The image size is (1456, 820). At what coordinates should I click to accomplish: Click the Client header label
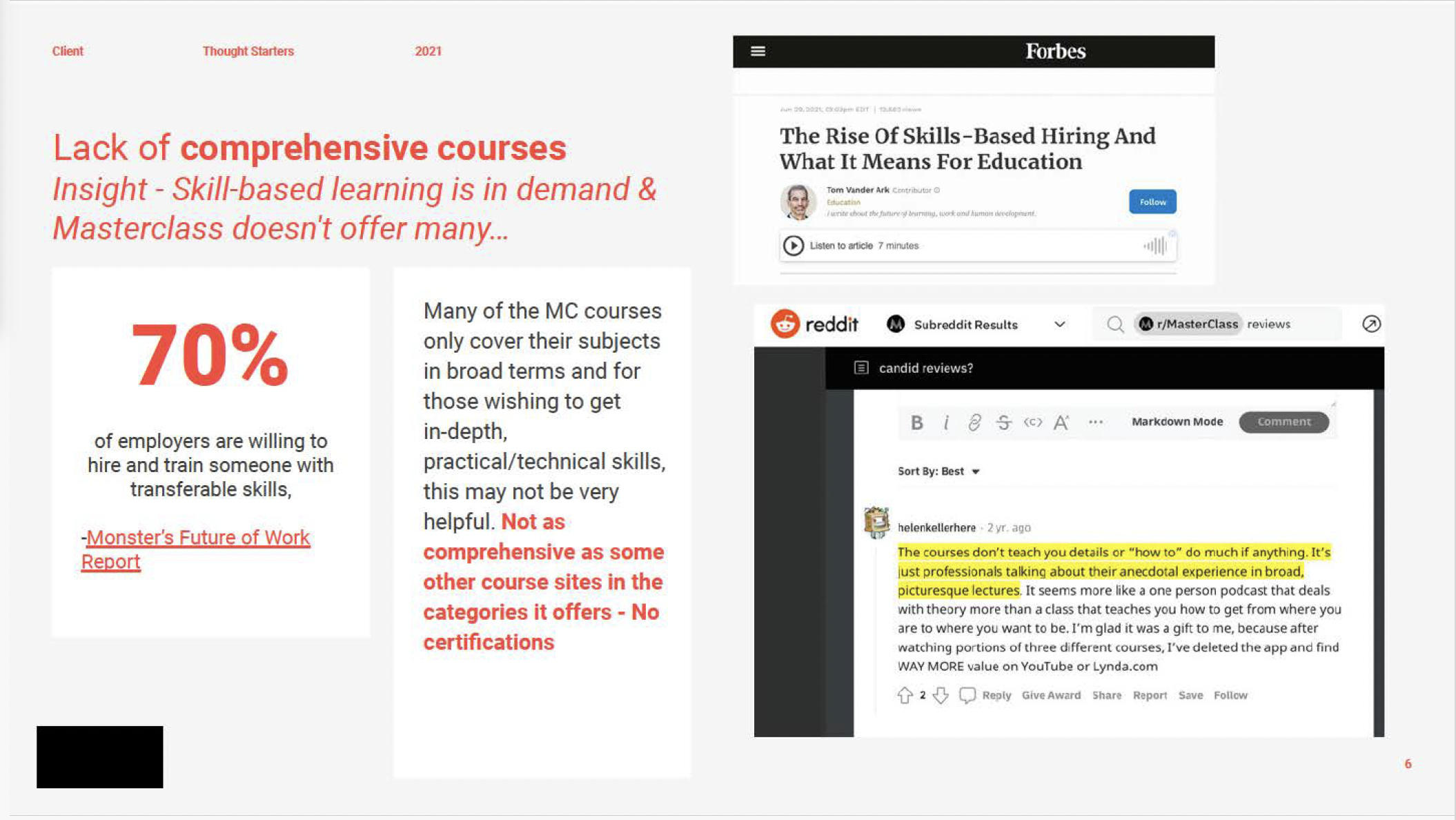point(68,51)
